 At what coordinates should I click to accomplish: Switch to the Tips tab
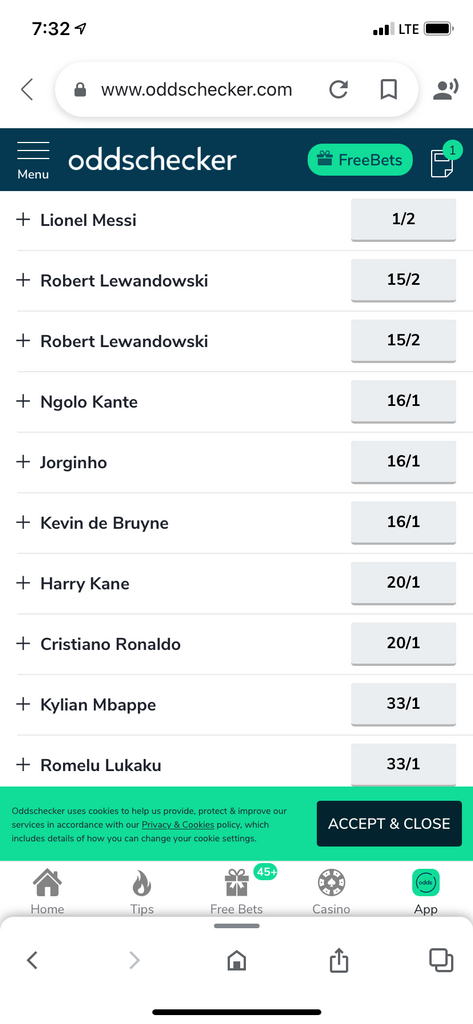pos(142,892)
